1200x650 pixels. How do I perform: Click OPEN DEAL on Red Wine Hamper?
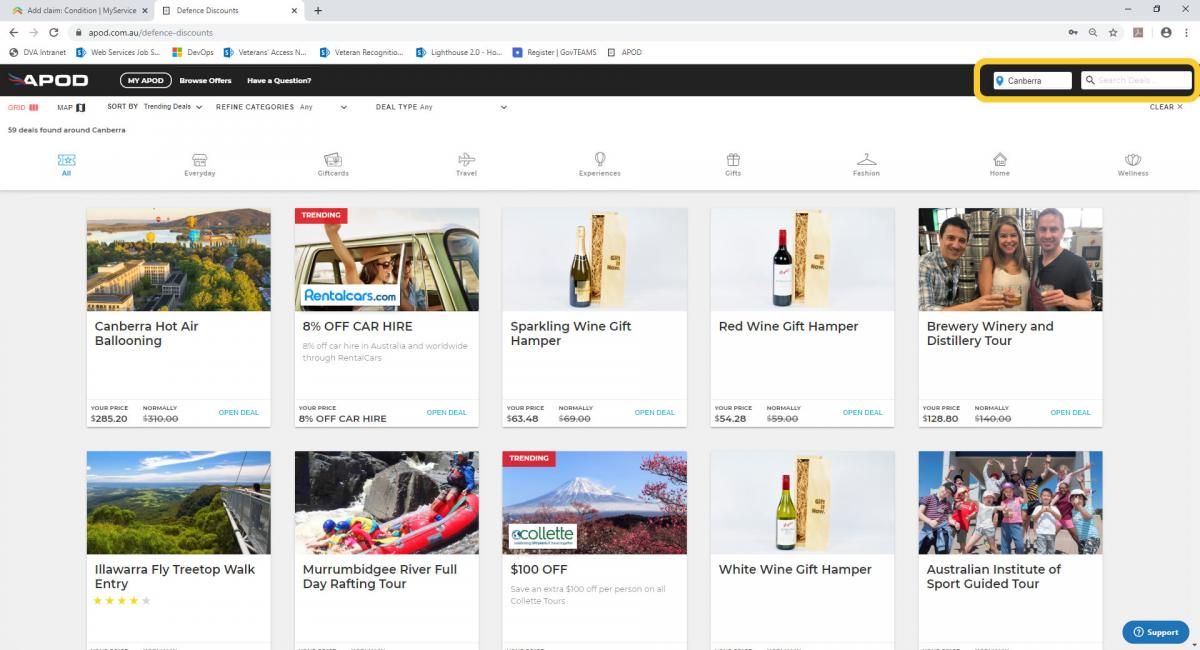pos(863,413)
